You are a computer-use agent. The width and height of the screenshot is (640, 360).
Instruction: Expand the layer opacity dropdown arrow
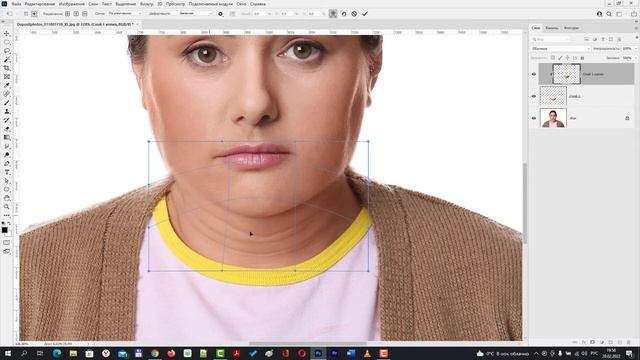(636, 49)
